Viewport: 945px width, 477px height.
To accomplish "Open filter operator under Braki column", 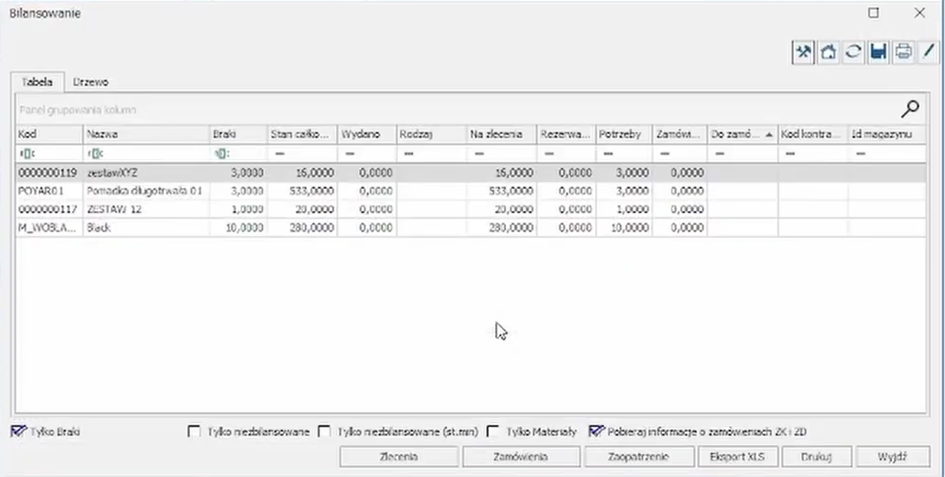I will pyautogui.click(x=220, y=155).
